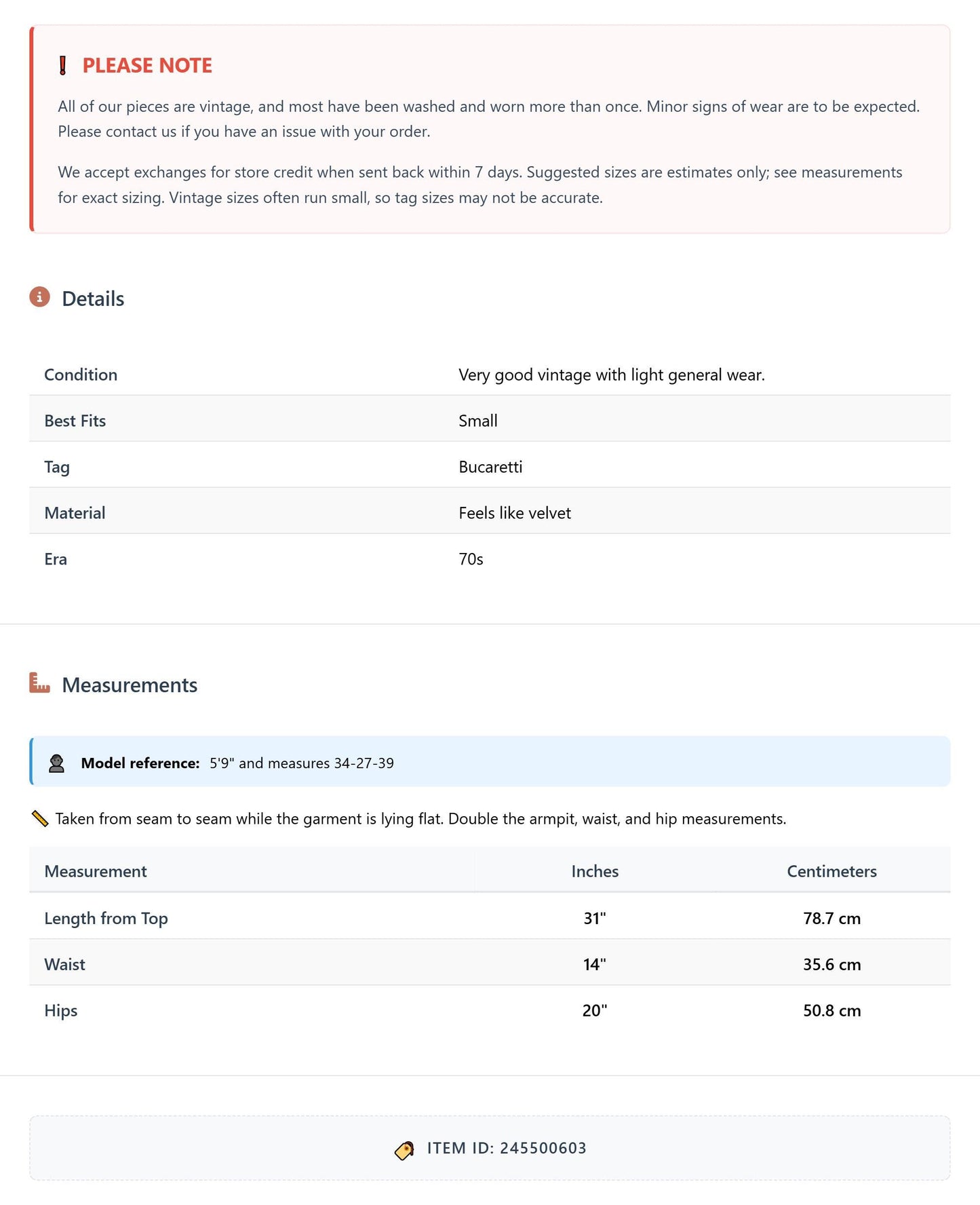Click the 'Feels like velvet' material value

(515, 513)
